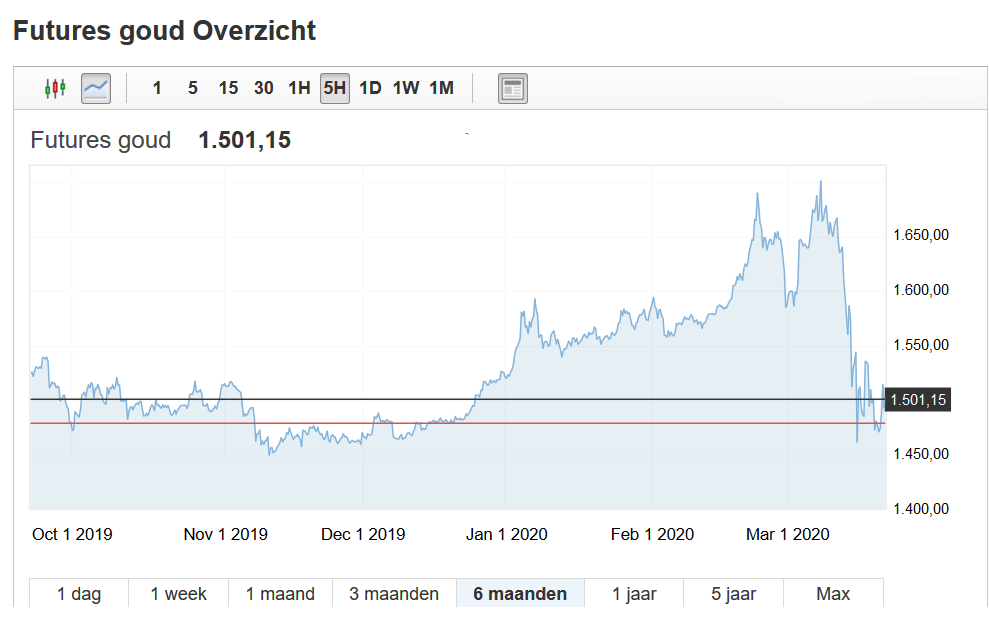Toggle the 5H interval button

pyautogui.click(x=333, y=88)
